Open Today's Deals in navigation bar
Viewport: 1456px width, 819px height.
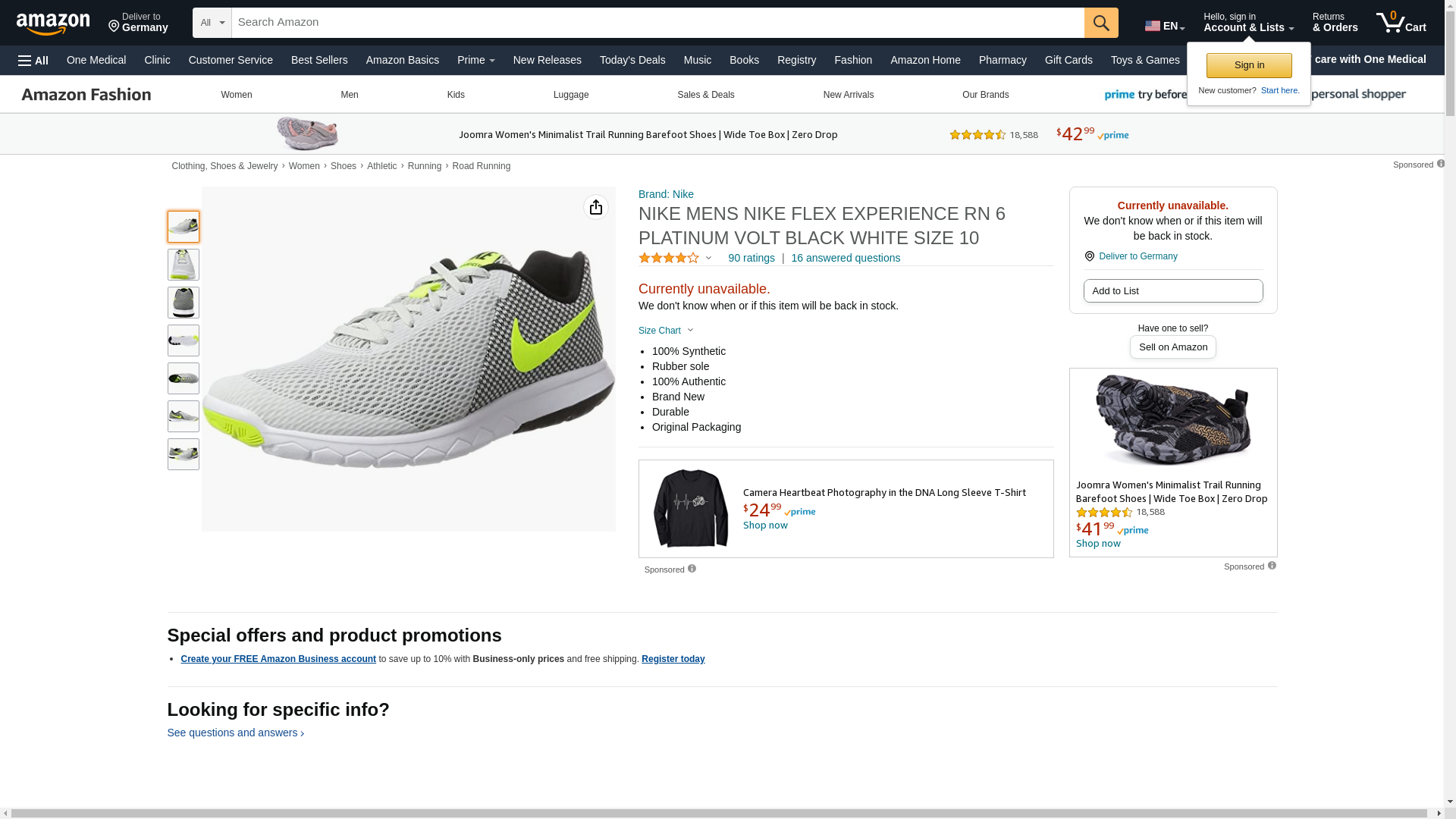[632, 60]
